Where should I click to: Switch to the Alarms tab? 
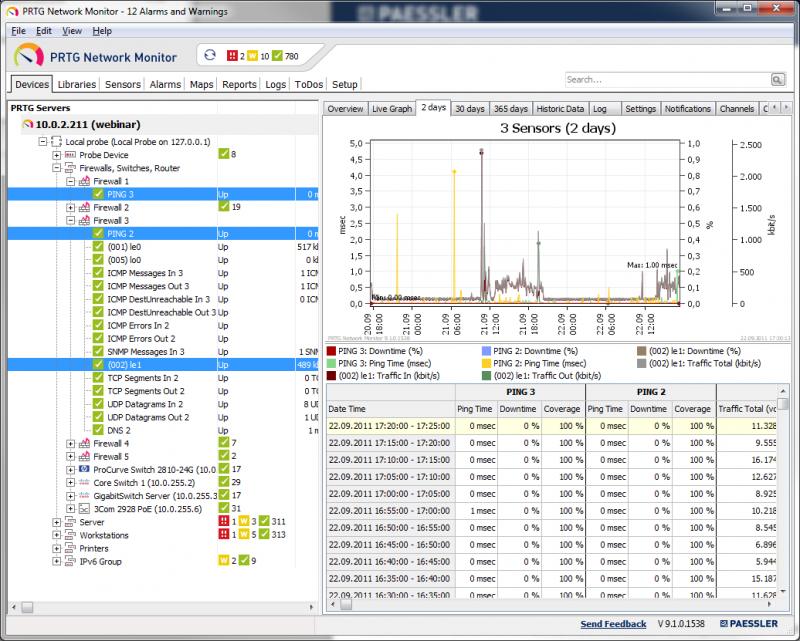165,84
